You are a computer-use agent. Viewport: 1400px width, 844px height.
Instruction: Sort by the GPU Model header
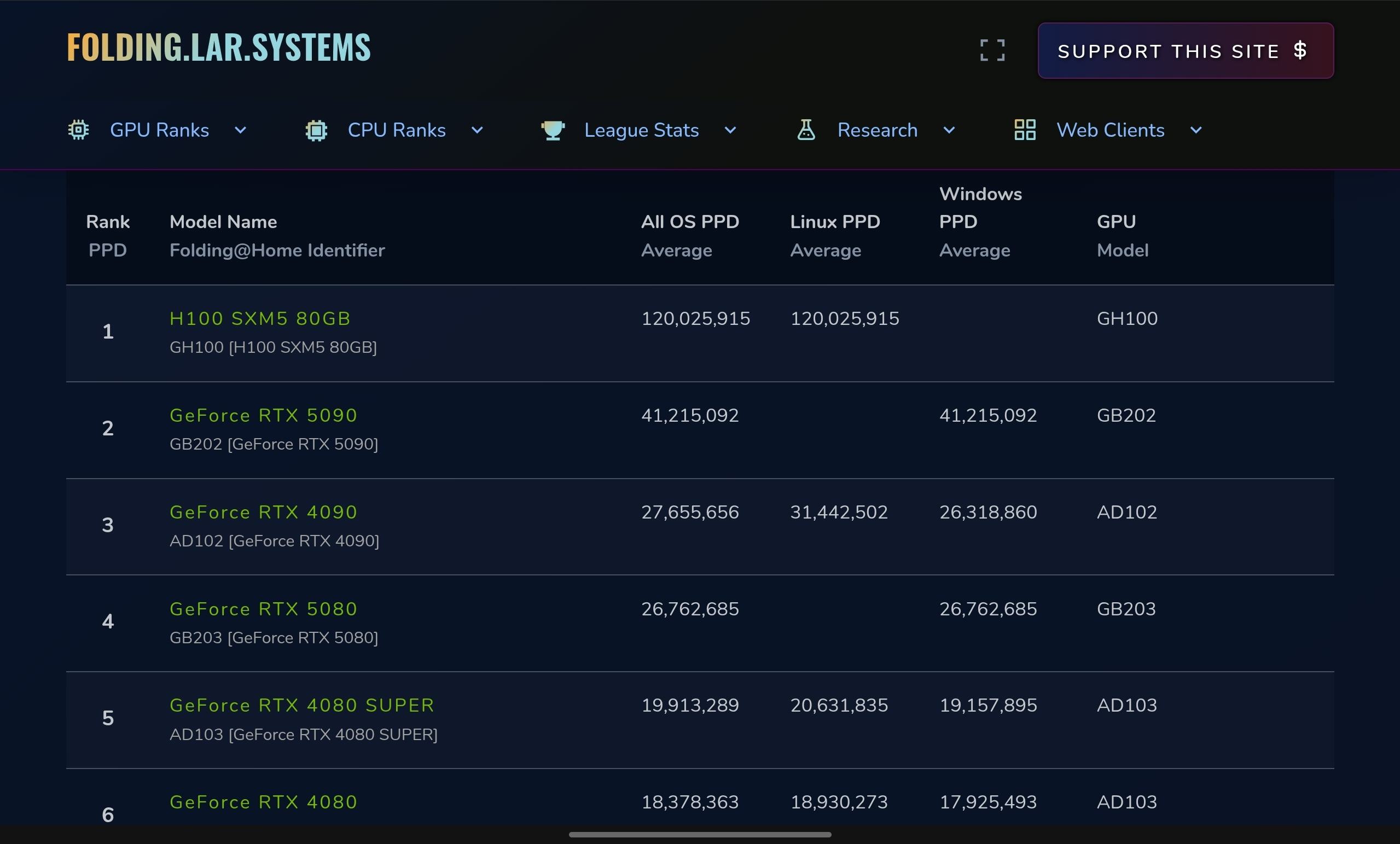click(x=1122, y=236)
